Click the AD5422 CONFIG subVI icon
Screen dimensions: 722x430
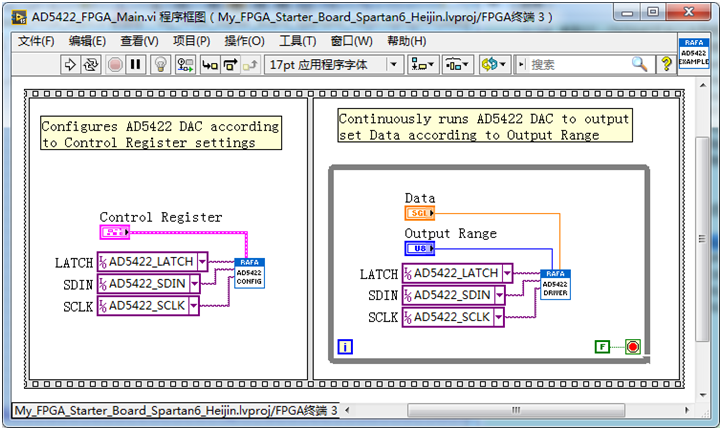pos(249,273)
